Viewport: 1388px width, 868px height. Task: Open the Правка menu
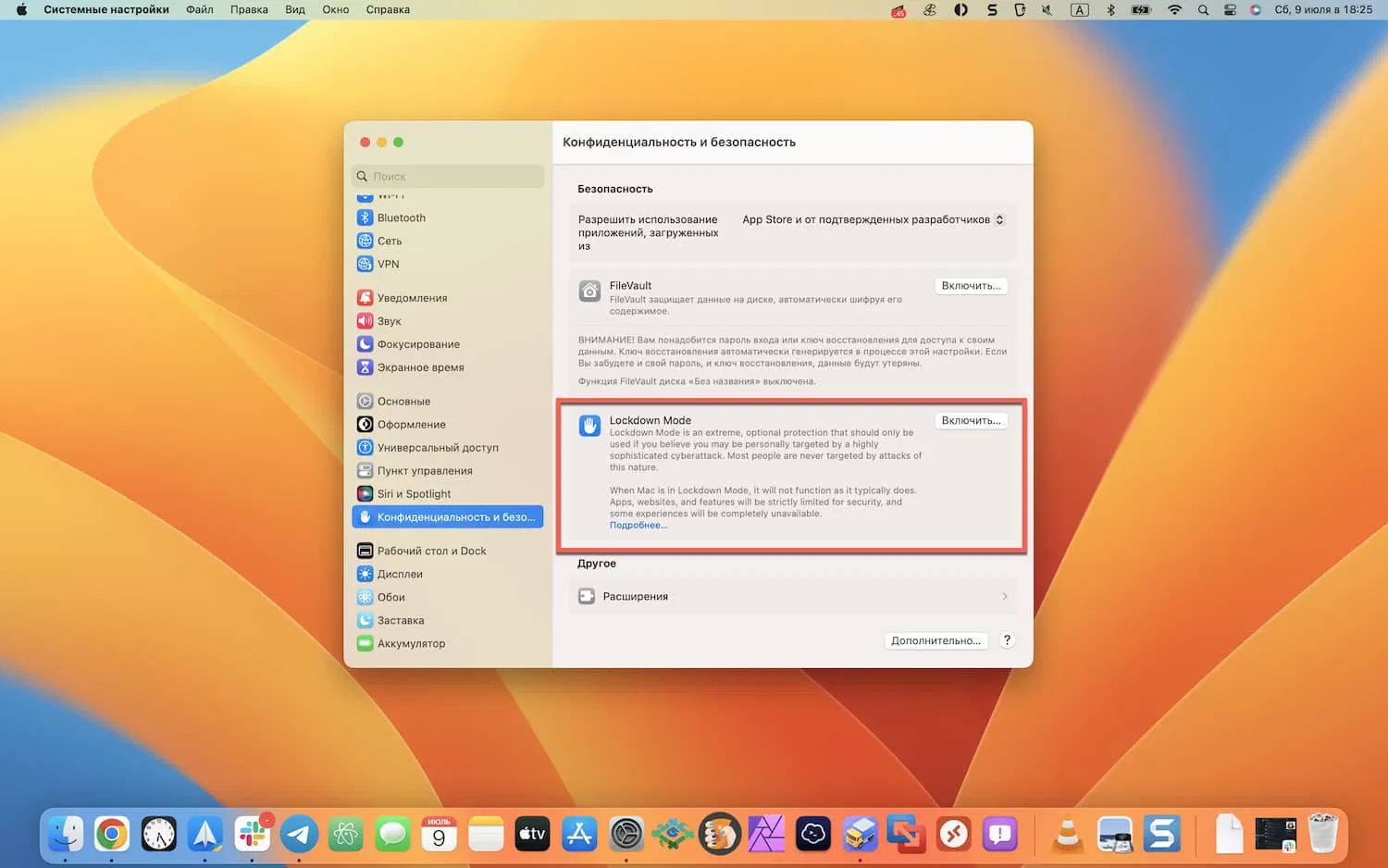(249, 10)
